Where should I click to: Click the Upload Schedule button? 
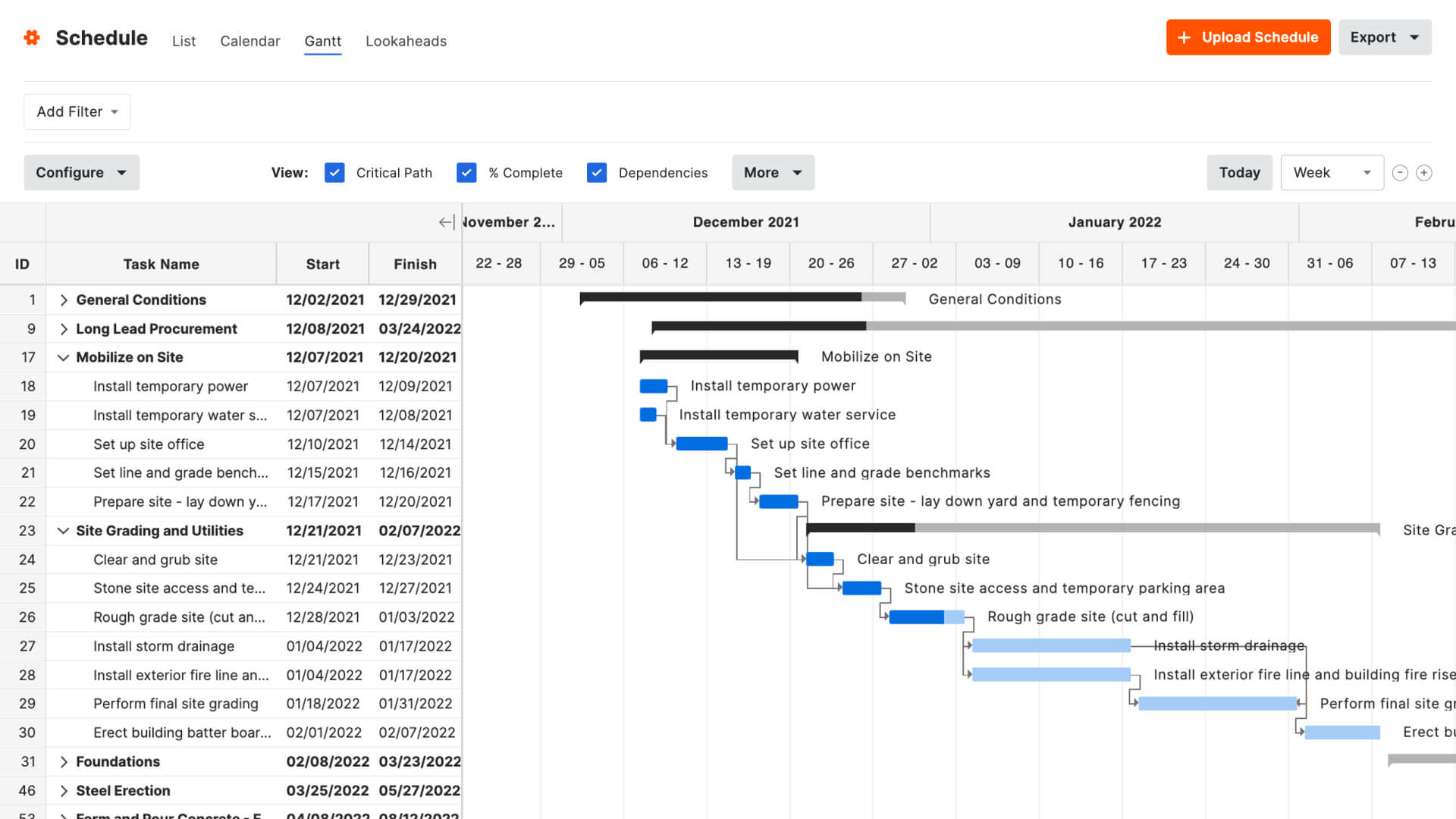pyautogui.click(x=1248, y=37)
